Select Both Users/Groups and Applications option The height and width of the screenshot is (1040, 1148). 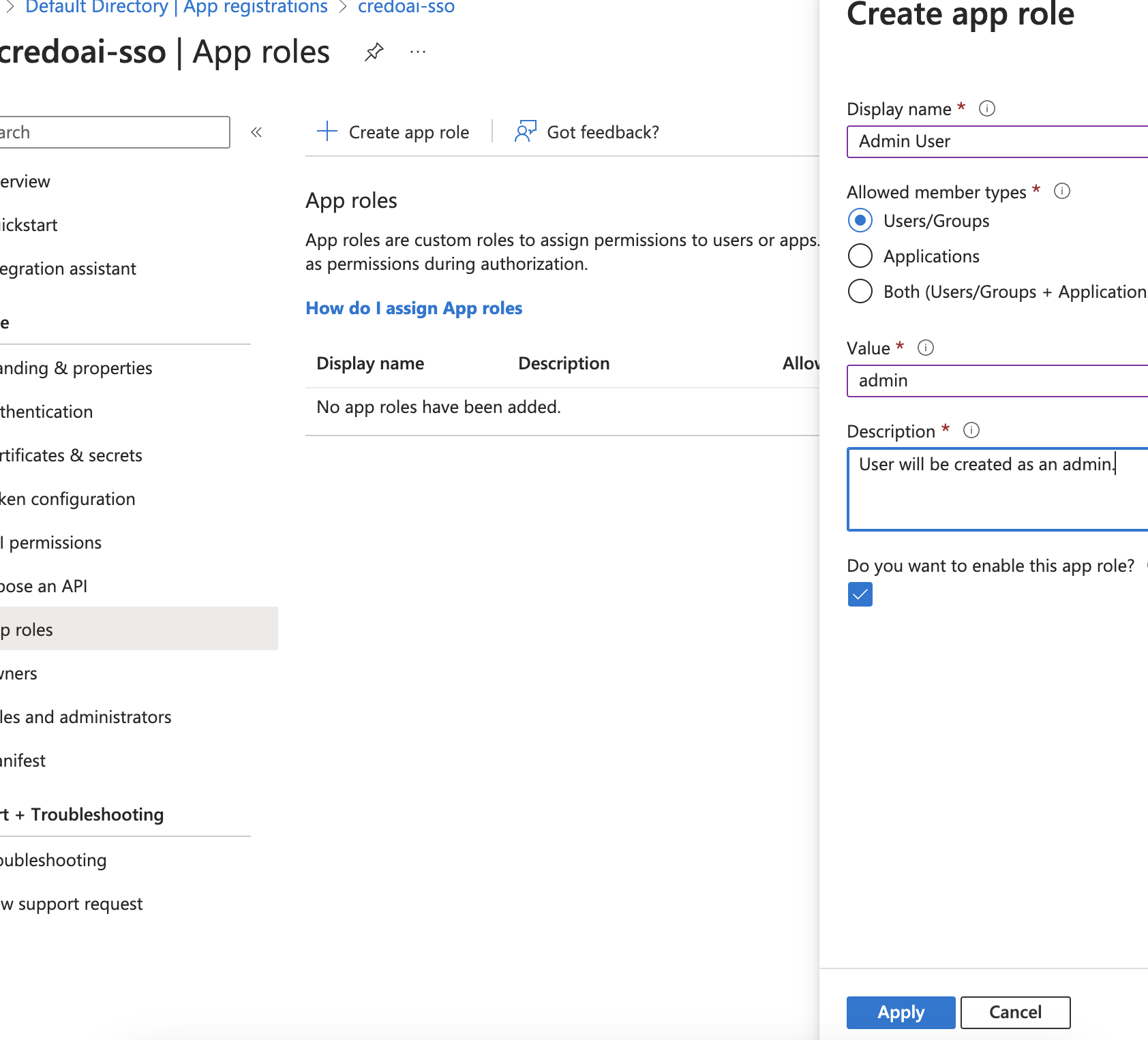coord(860,292)
